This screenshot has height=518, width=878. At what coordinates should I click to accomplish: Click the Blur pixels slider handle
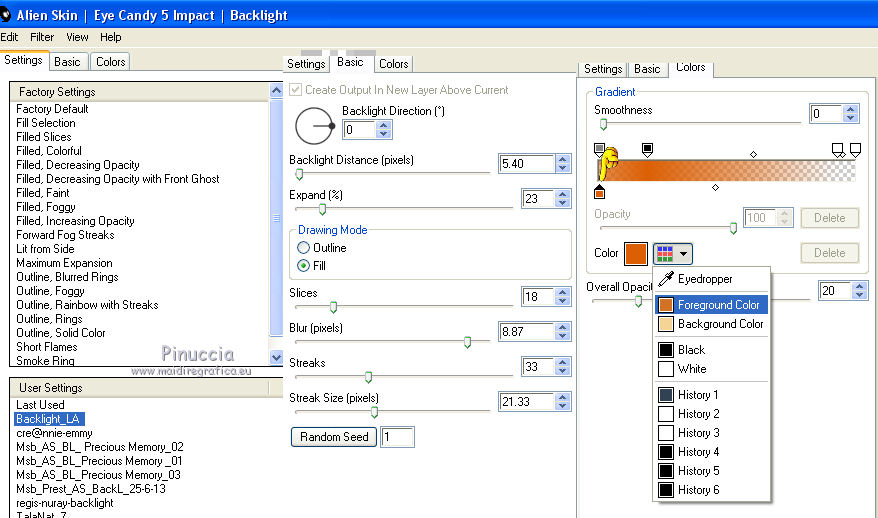point(468,342)
